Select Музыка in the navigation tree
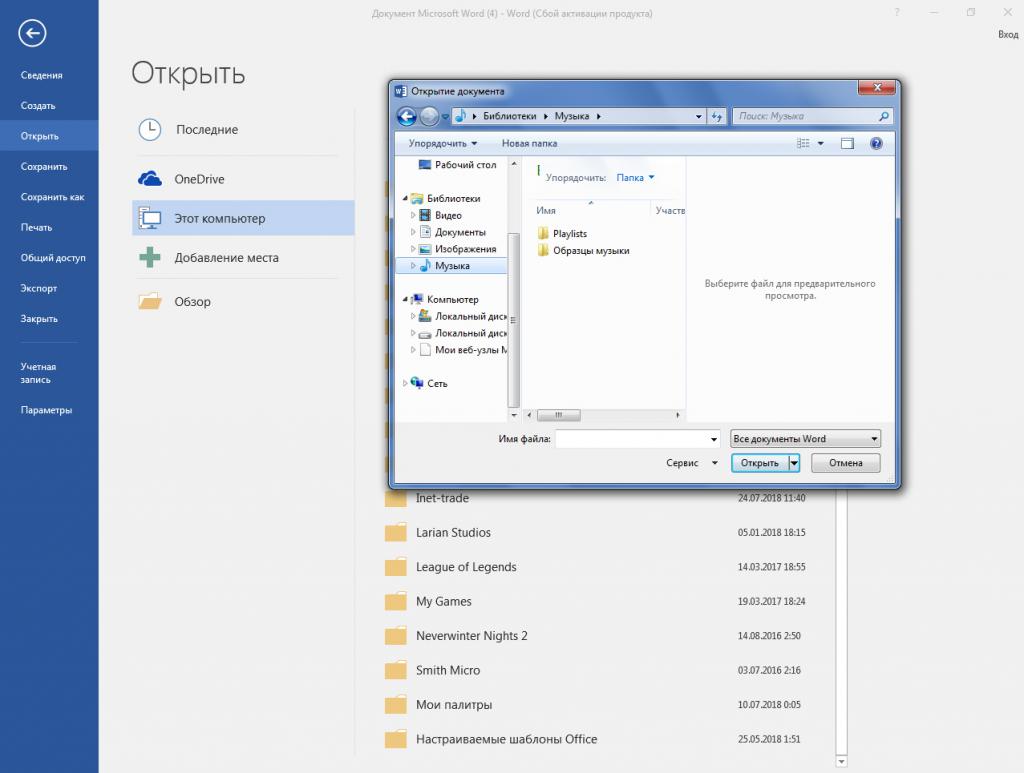This screenshot has width=1024, height=773. (451, 266)
